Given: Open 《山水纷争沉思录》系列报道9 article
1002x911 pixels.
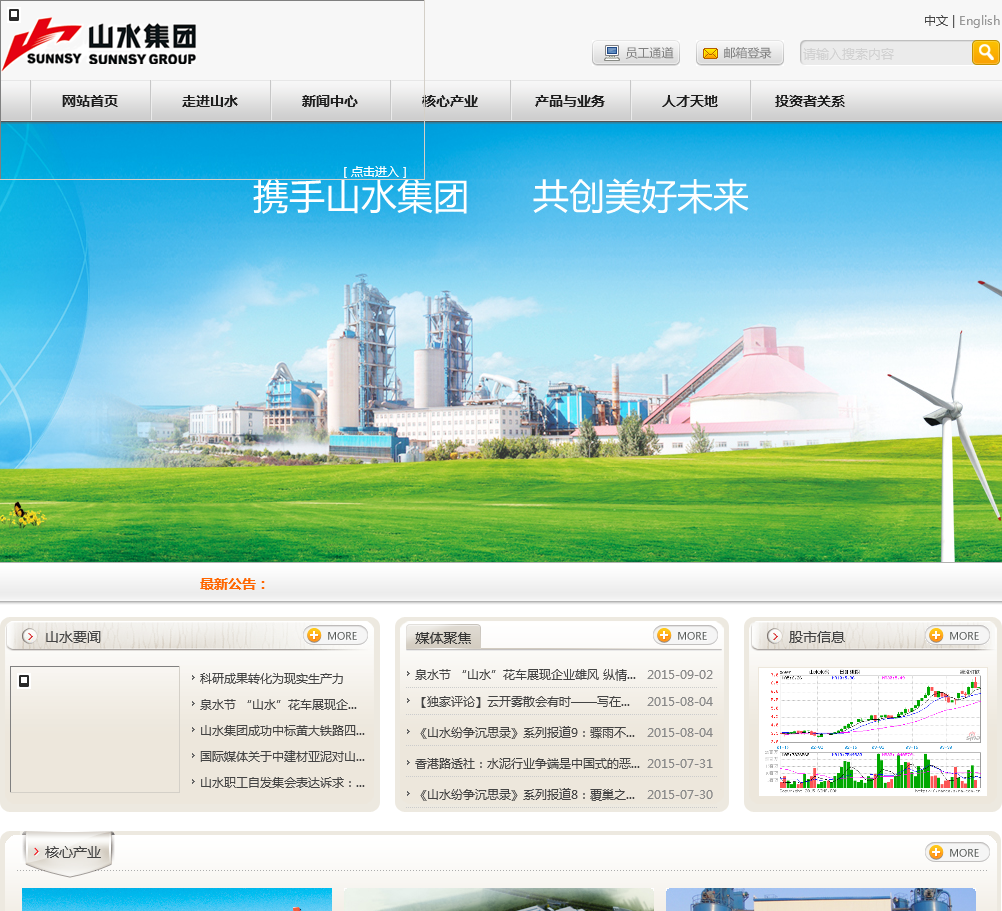Looking at the screenshot, I should pos(525,733).
